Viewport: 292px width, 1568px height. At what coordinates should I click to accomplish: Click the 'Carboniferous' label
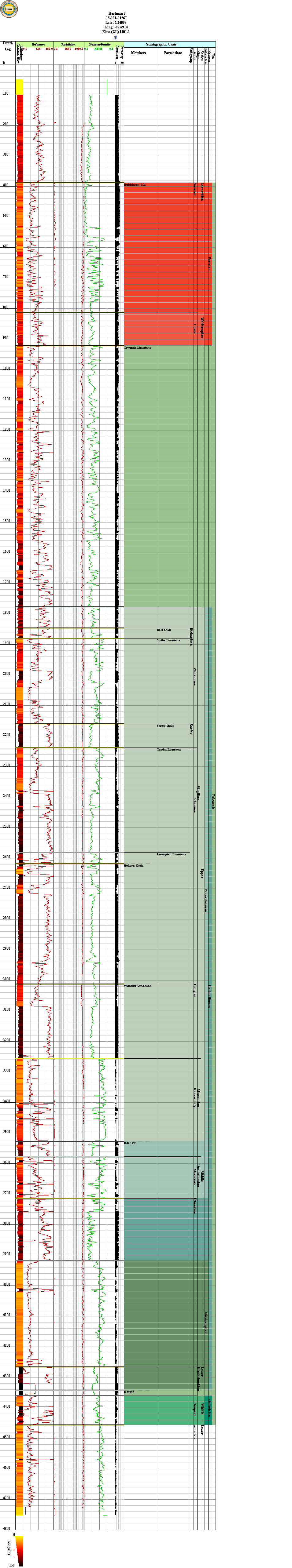pos(209,996)
